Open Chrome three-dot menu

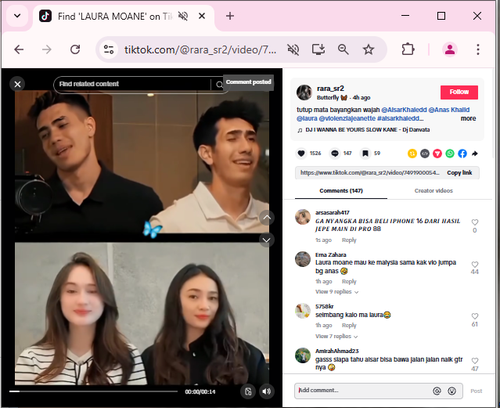(478, 50)
